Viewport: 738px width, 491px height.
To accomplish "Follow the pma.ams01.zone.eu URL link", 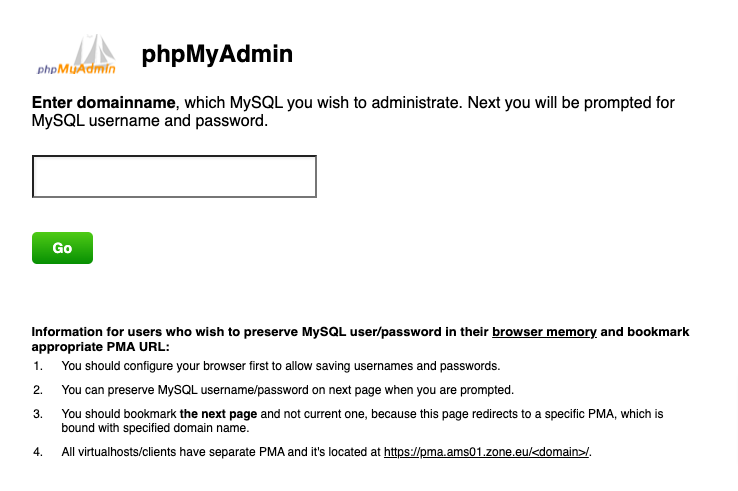I will [x=487, y=452].
